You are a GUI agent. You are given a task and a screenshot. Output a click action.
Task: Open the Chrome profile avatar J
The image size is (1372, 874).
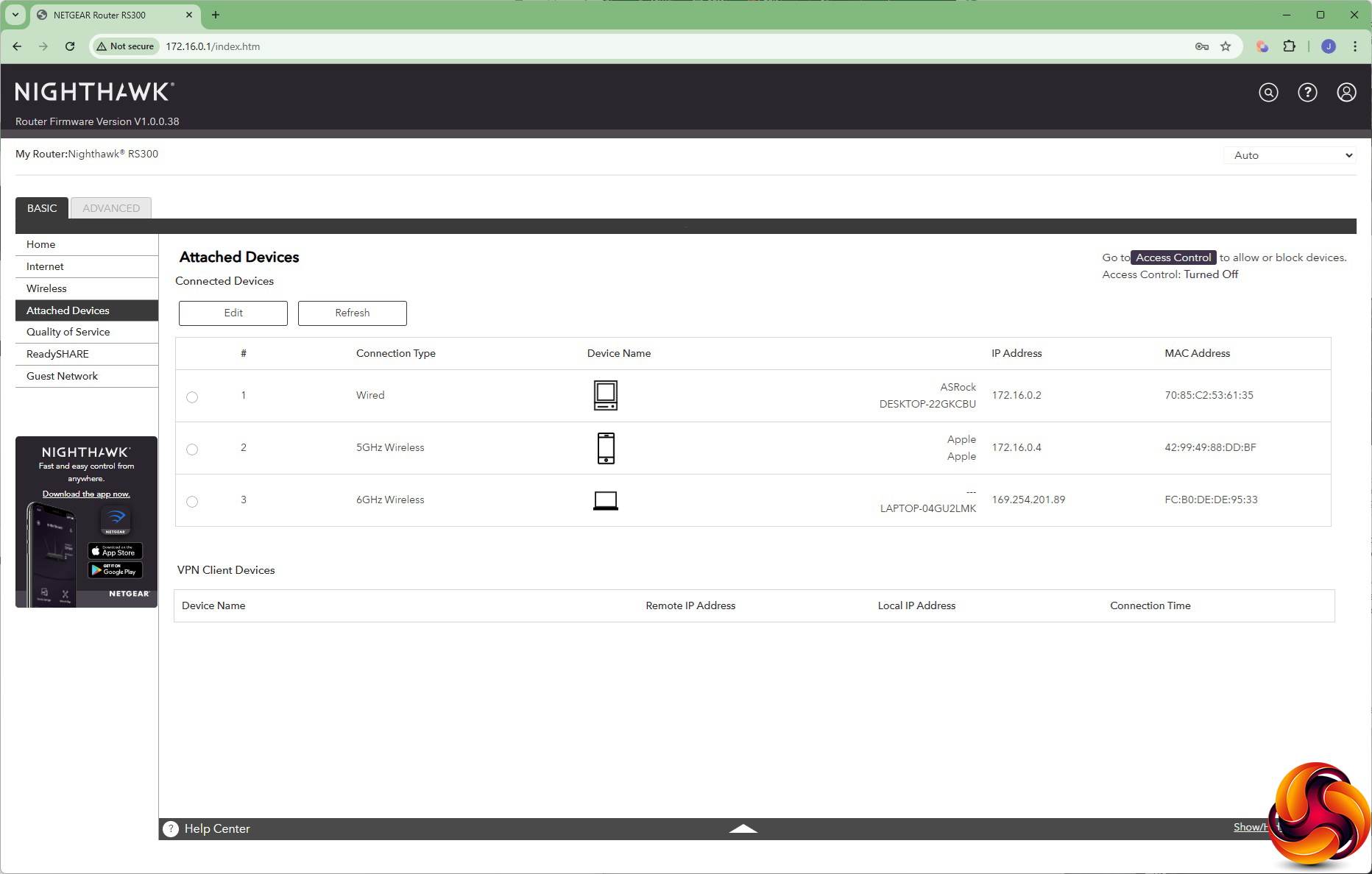1329,46
